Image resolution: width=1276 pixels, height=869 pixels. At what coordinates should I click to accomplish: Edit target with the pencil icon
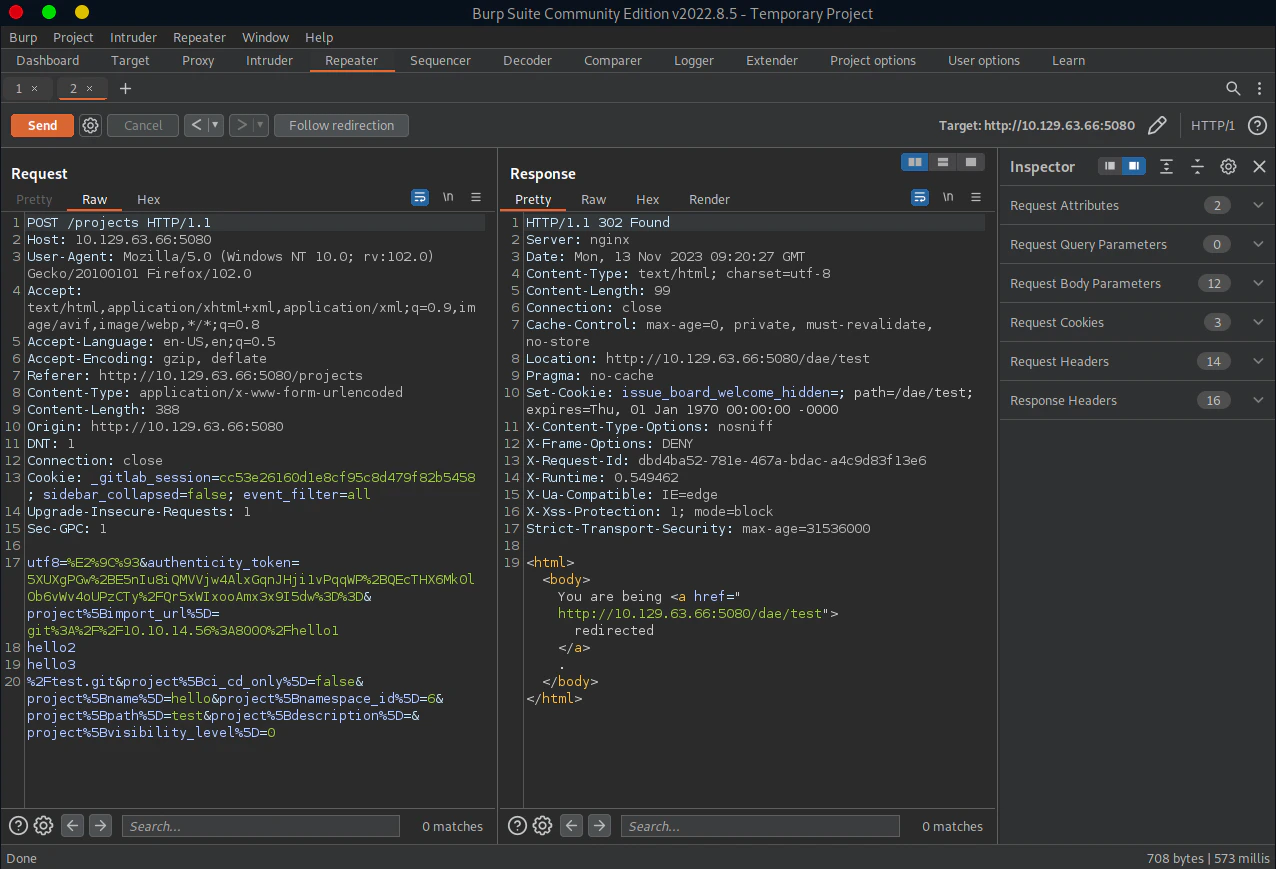pos(1157,125)
